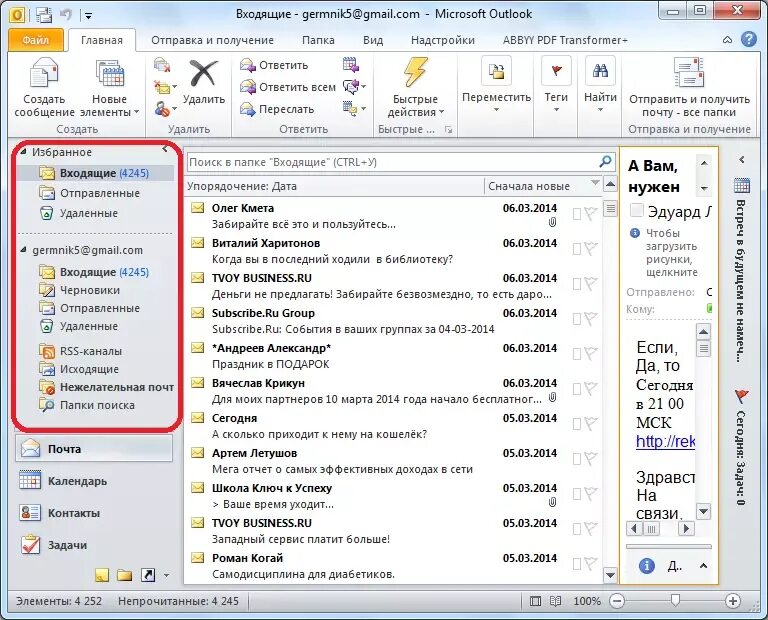
Task: Switch to the Отправка и получение tab
Action: [212, 40]
